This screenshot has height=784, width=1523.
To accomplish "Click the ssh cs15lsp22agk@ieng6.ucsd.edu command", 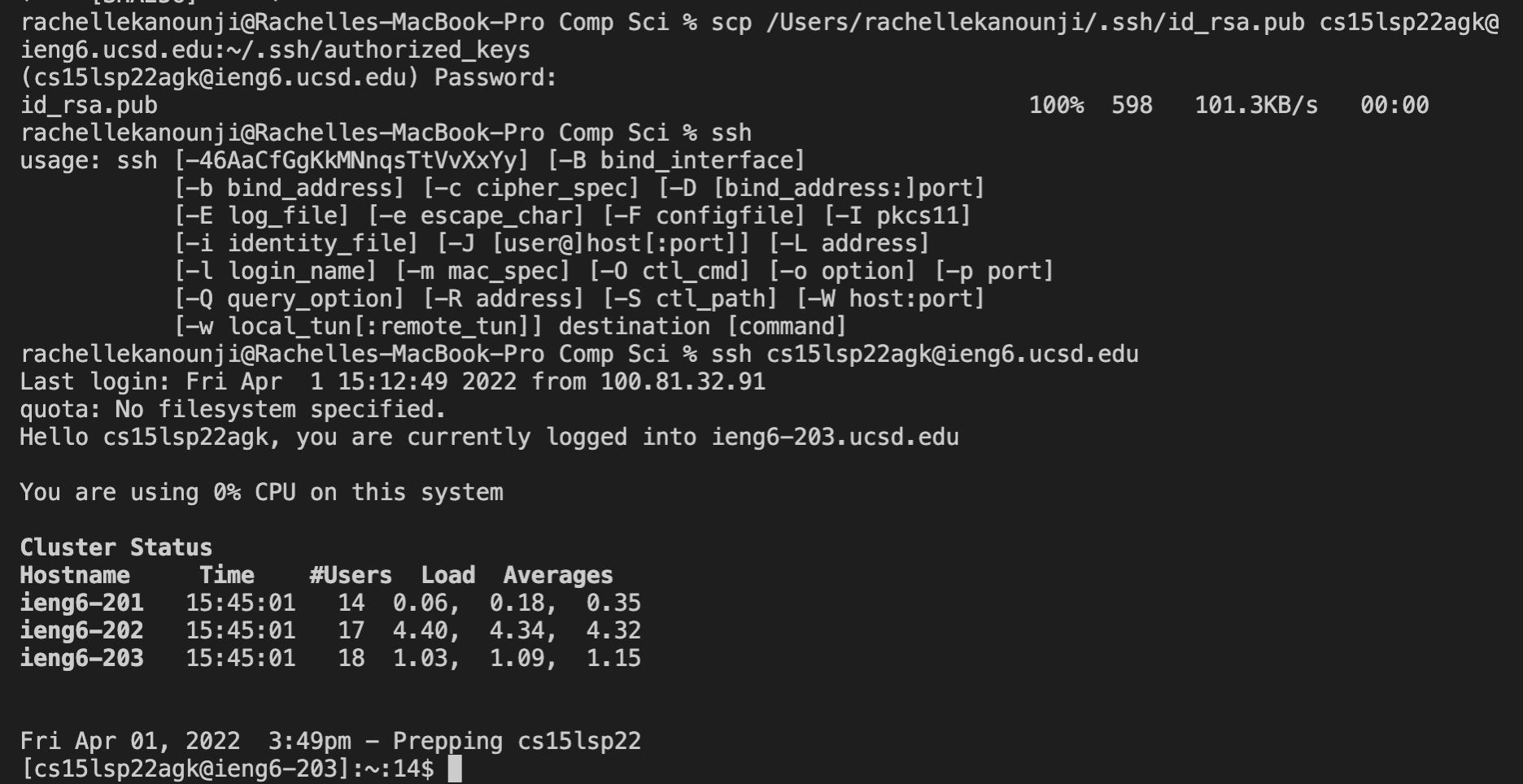I will click(925, 354).
